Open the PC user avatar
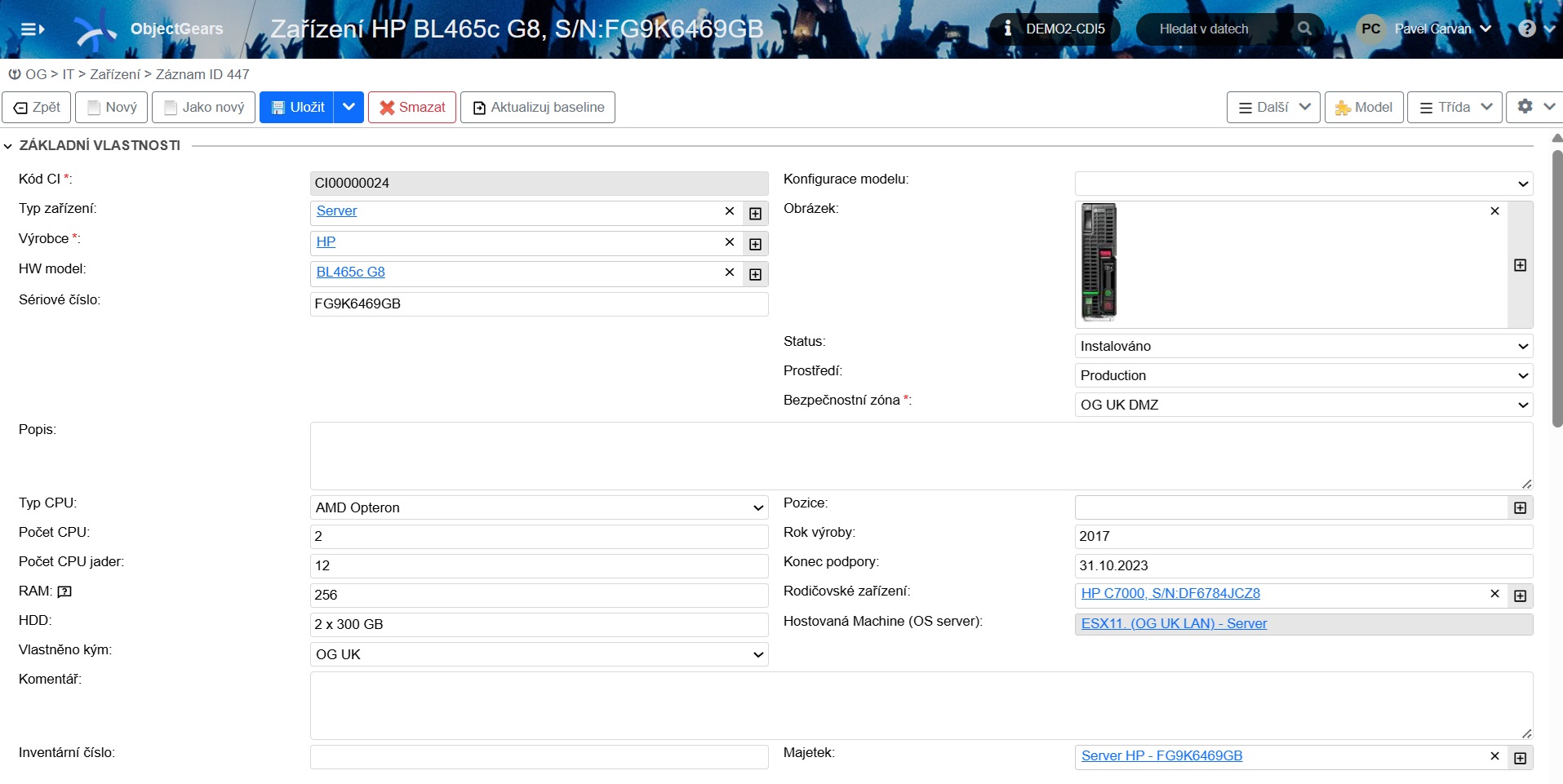Screen dimensions: 1563x784 pyautogui.click(x=1370, y=29)
